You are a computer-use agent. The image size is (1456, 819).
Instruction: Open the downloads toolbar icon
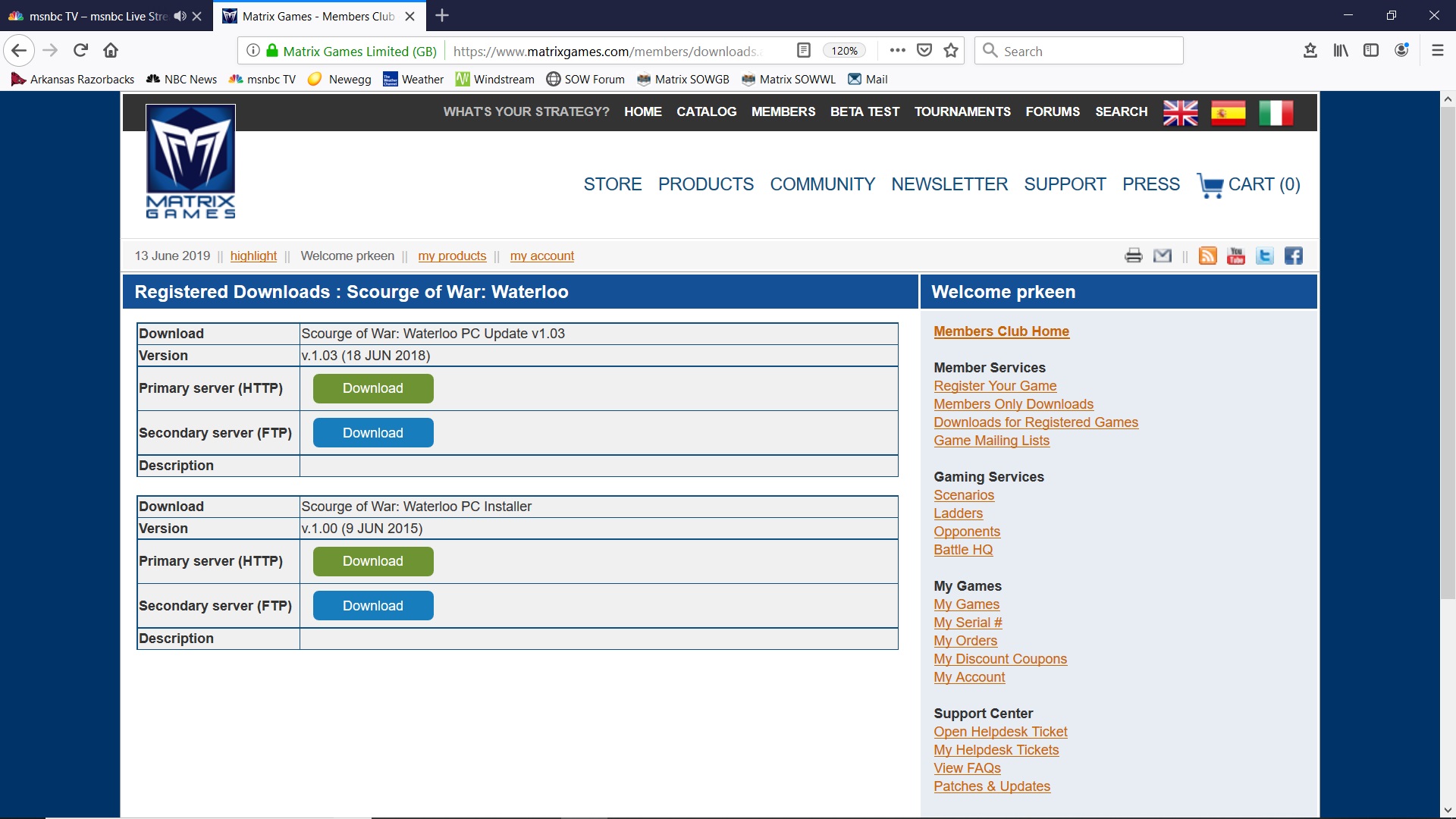pos(1310,51)
